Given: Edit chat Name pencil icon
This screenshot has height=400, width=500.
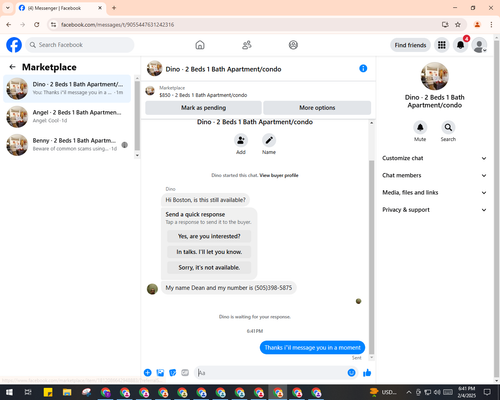Looking at the screenshot, I should point(269,140).
